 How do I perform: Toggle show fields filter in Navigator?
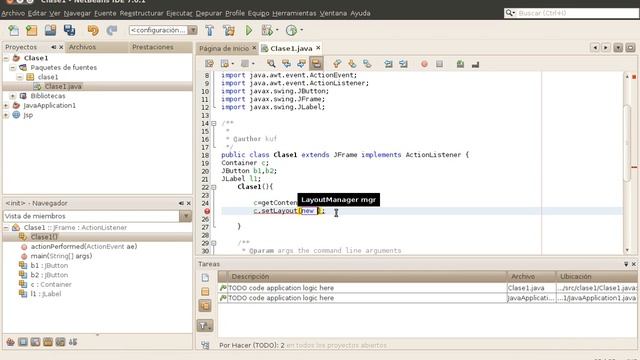[x=23, y=342]
